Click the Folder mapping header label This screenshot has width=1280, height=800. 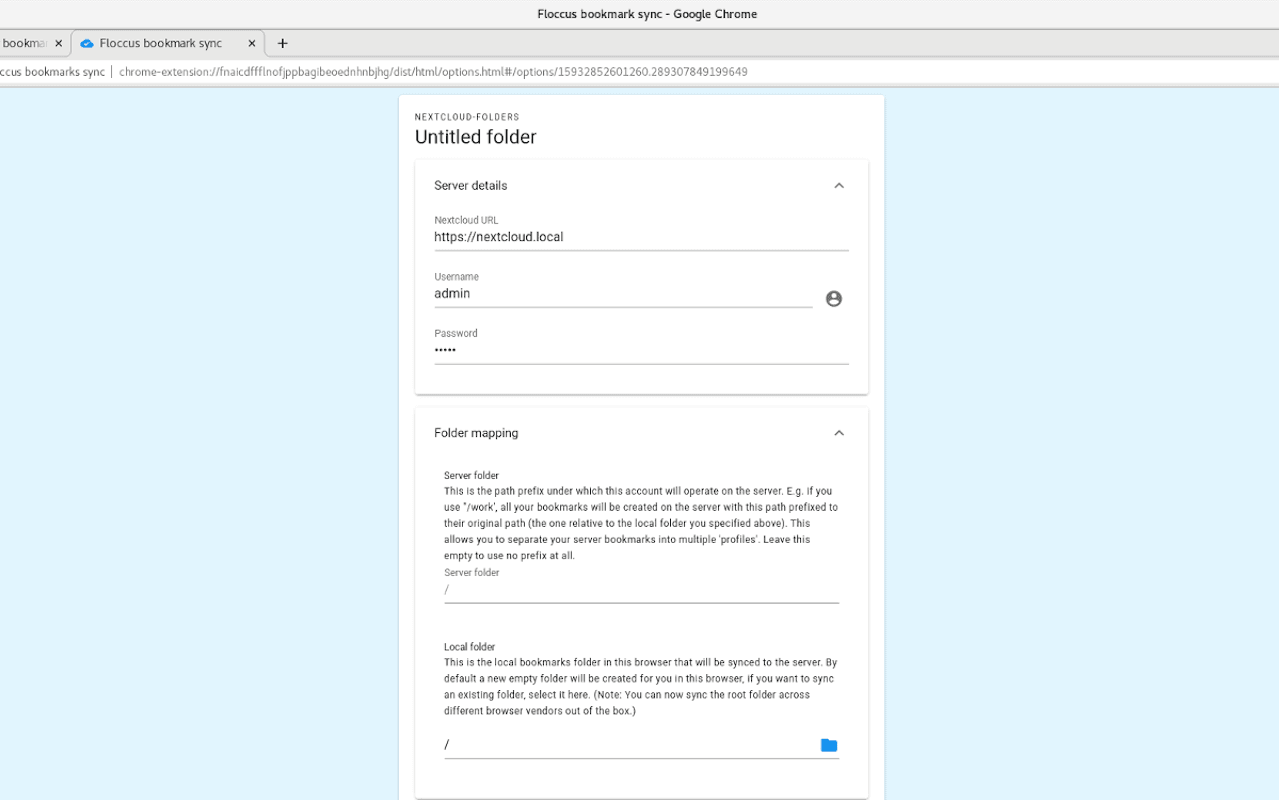pos(476,433)
